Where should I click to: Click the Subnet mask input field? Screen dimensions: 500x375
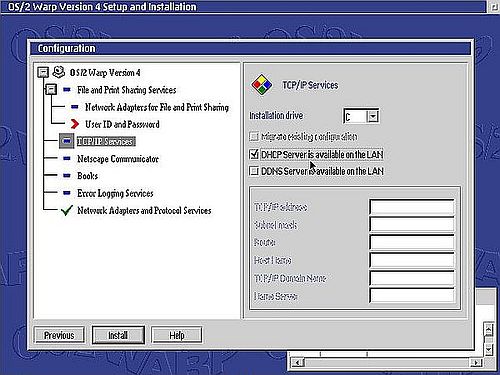[x=412, y=225]
